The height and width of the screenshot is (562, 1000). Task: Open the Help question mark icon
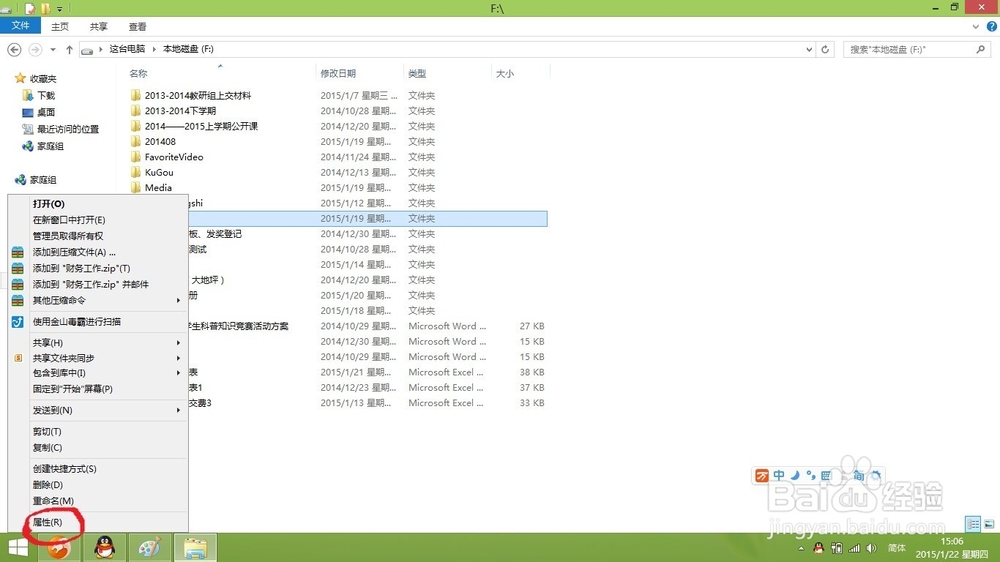(992, 27)
